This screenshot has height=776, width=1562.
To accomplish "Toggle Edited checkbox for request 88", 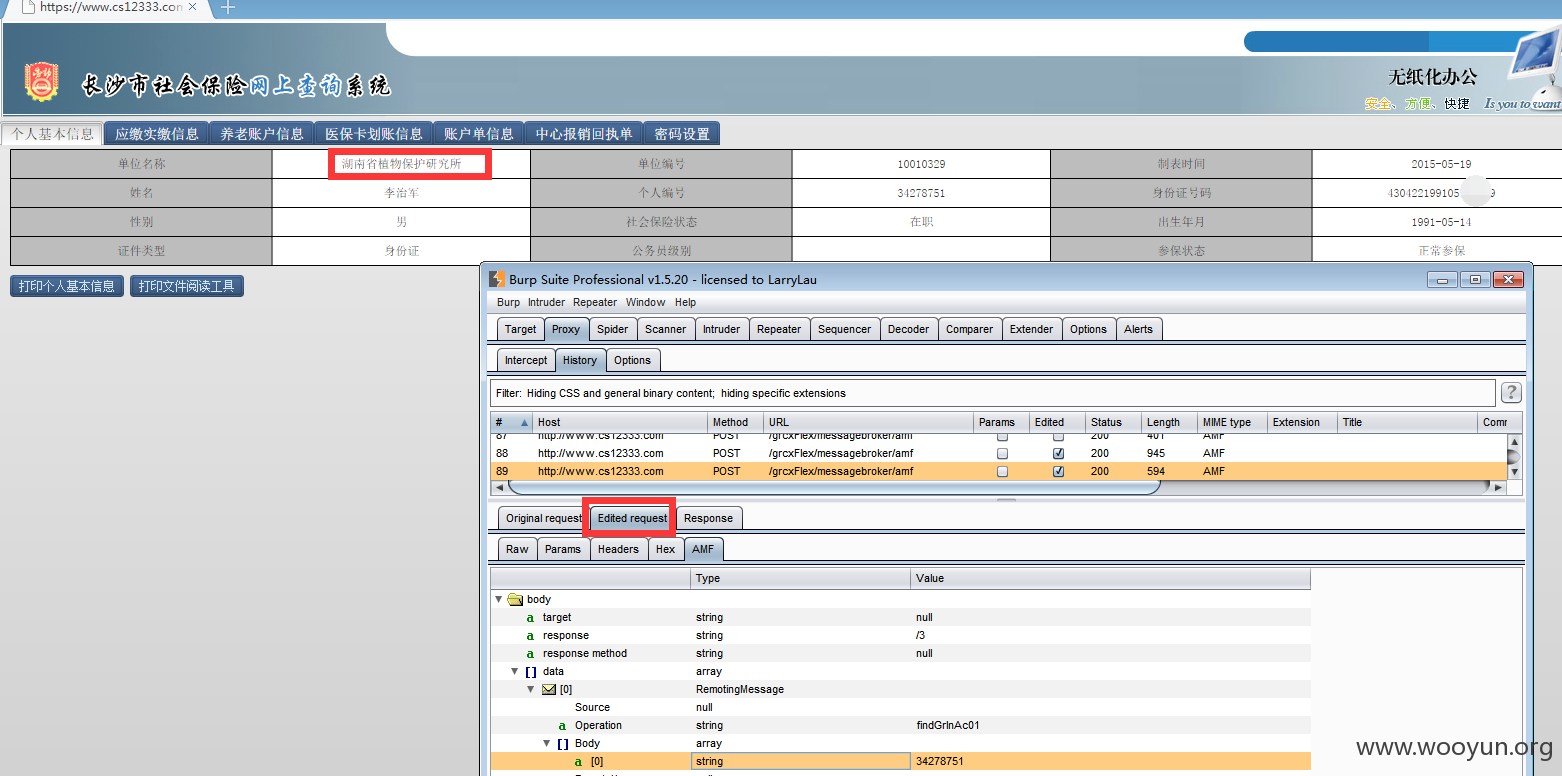I will click(x=1058, y=453).
